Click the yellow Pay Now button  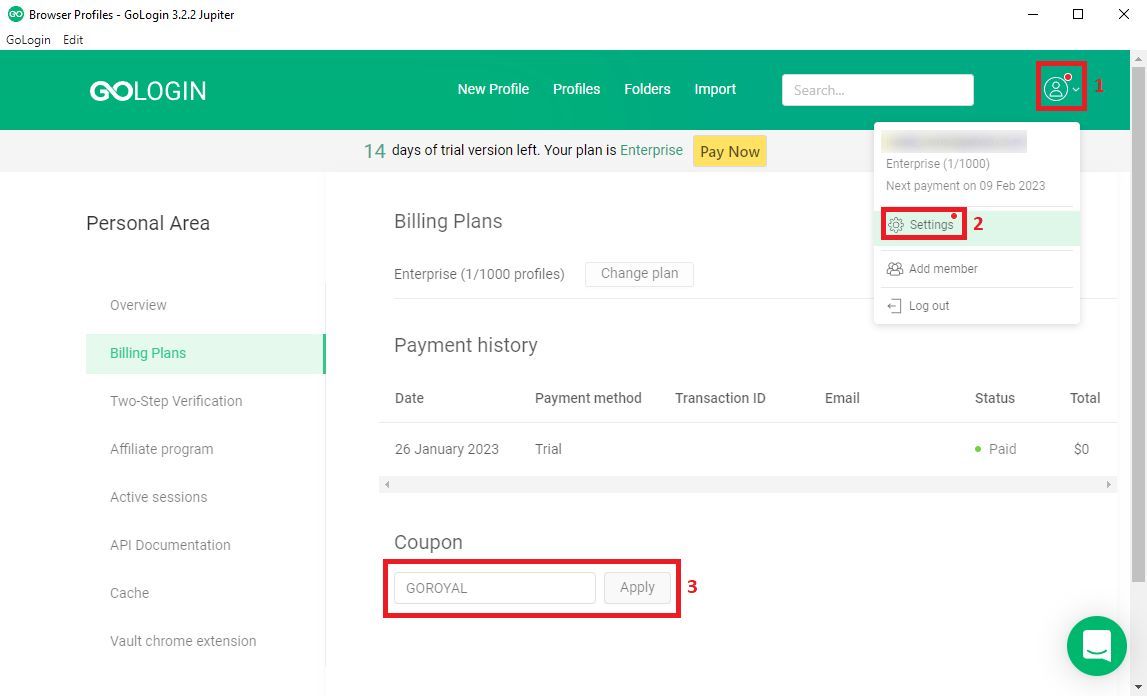click(729, 151)
